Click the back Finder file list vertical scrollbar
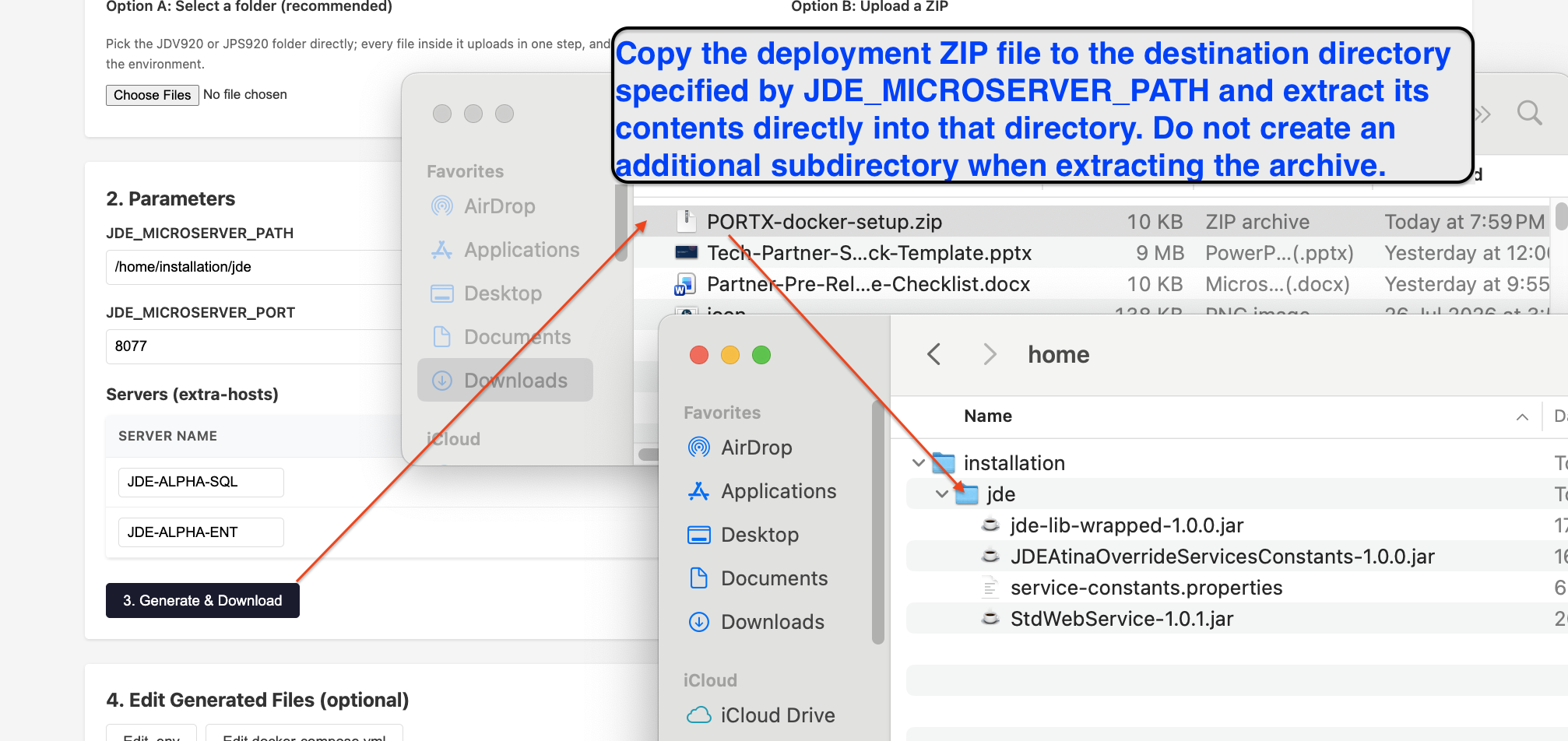This screenshot has width=1568, height=741. click(x=1561, y=216)
